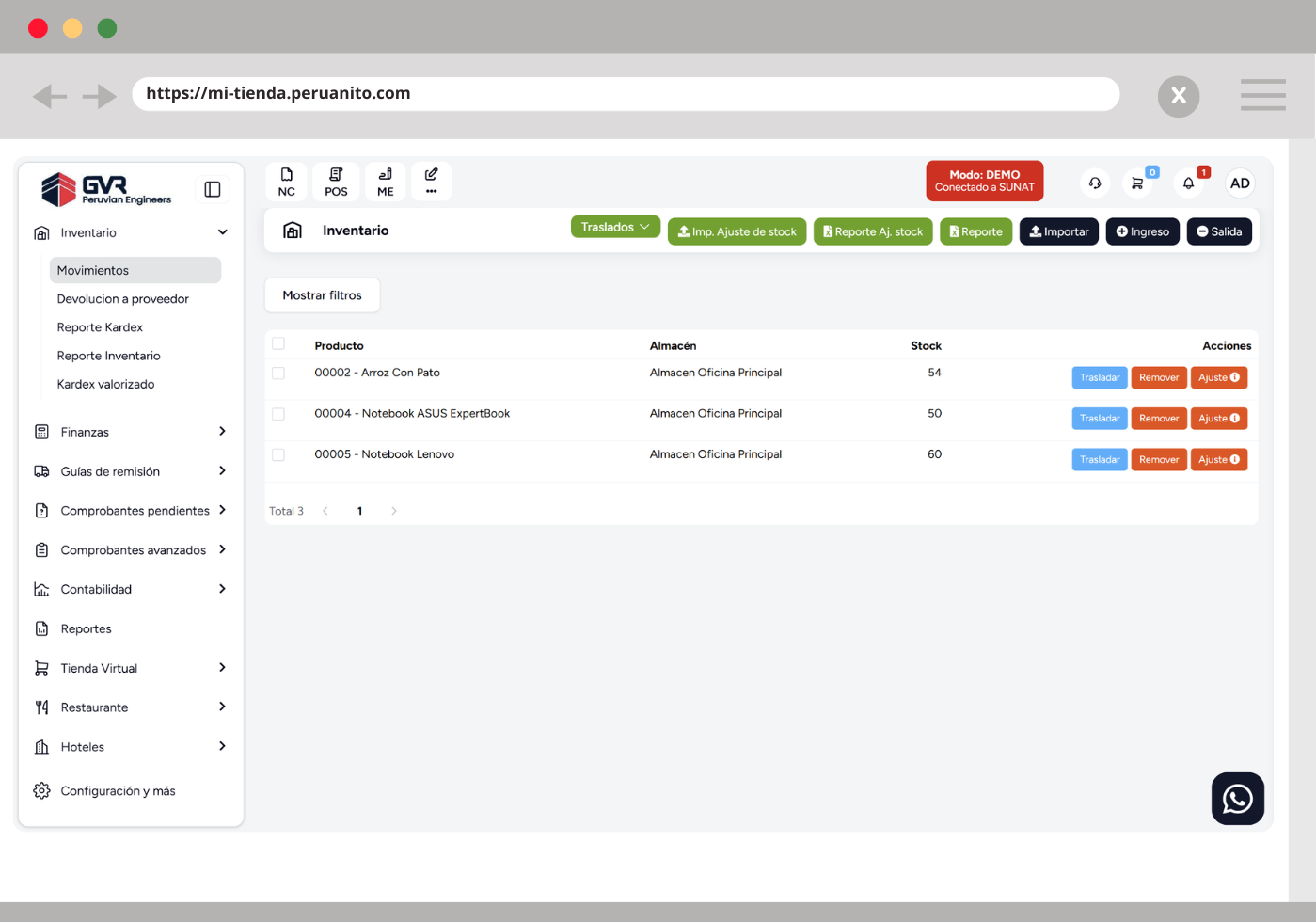This screenshot has width=1316, height=922.
Task: Click the Comprobantes pendientes document icon
Action: point(41,511)
